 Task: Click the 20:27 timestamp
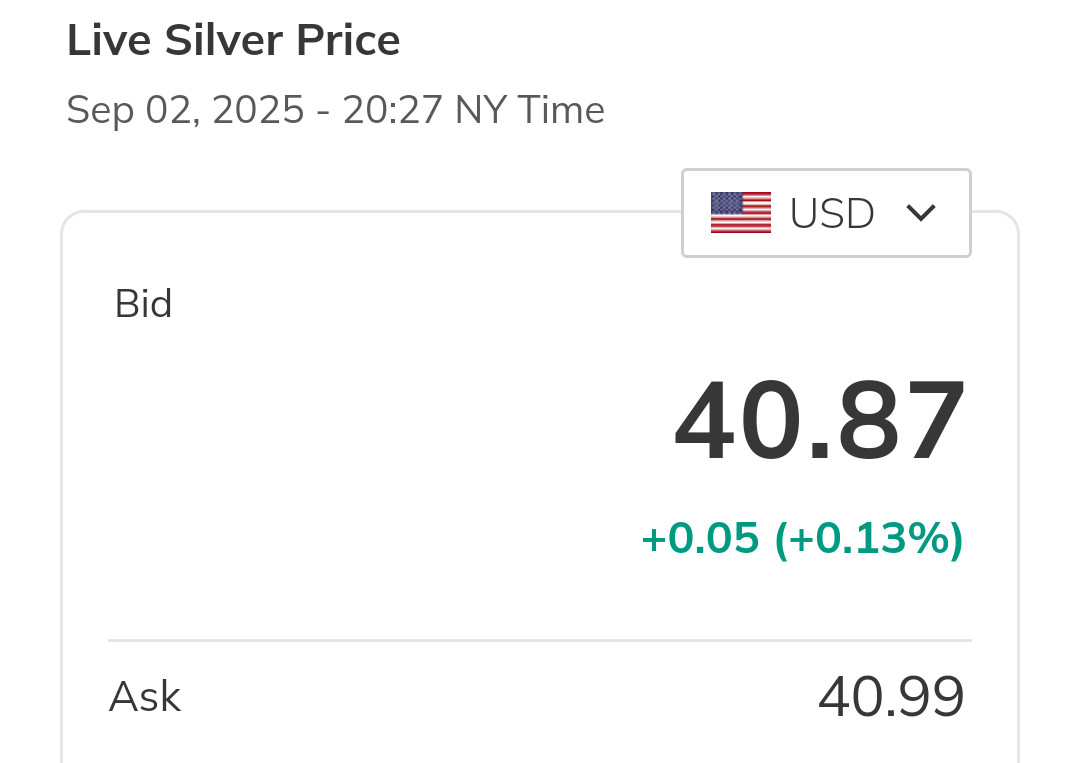[392, 110]
